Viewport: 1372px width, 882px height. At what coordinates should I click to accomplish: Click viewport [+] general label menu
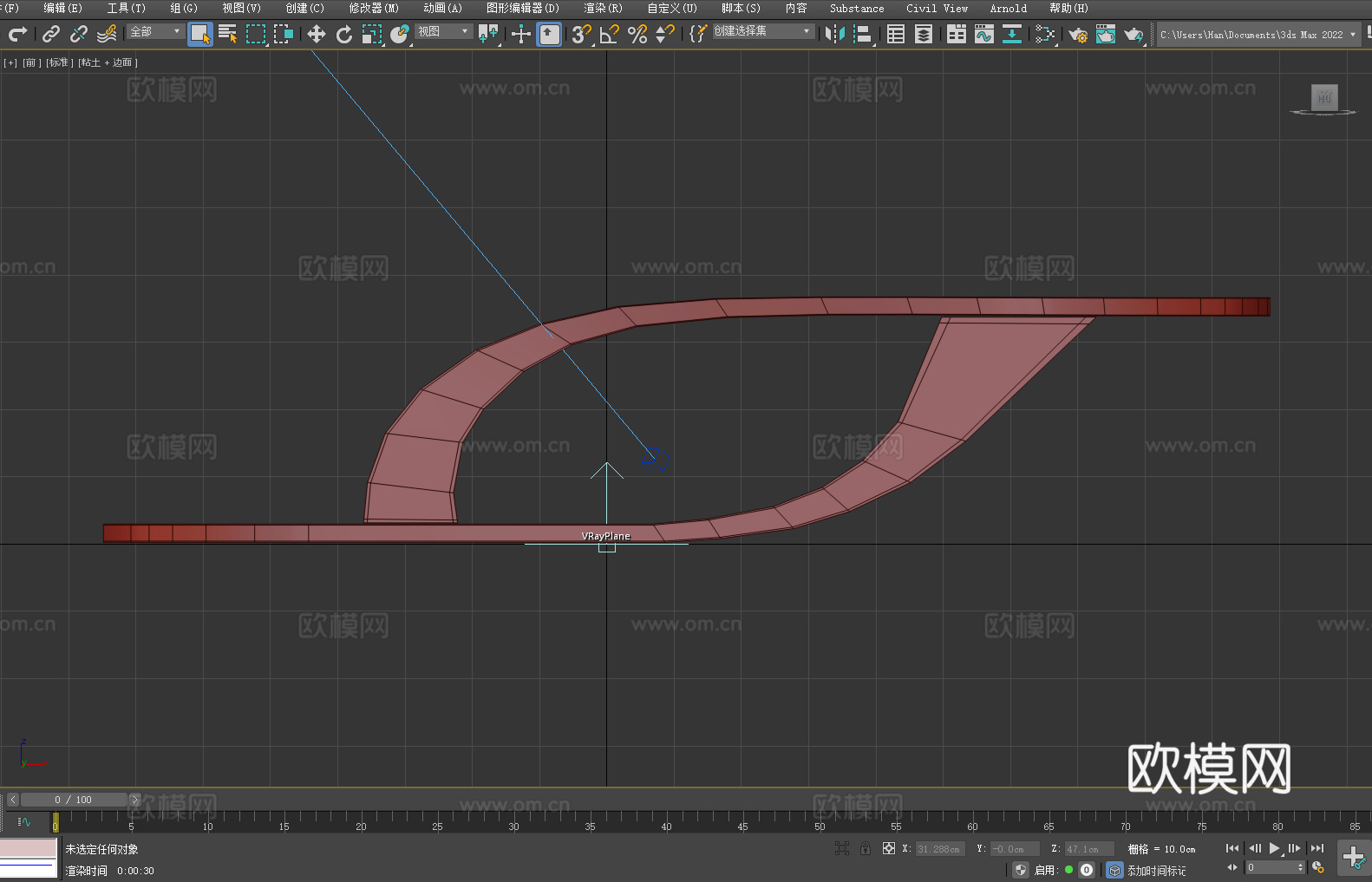pos(10,62)
